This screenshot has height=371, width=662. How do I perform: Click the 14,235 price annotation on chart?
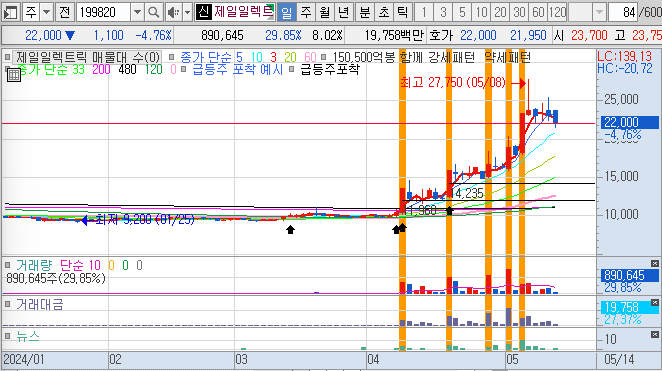point(467,193)
